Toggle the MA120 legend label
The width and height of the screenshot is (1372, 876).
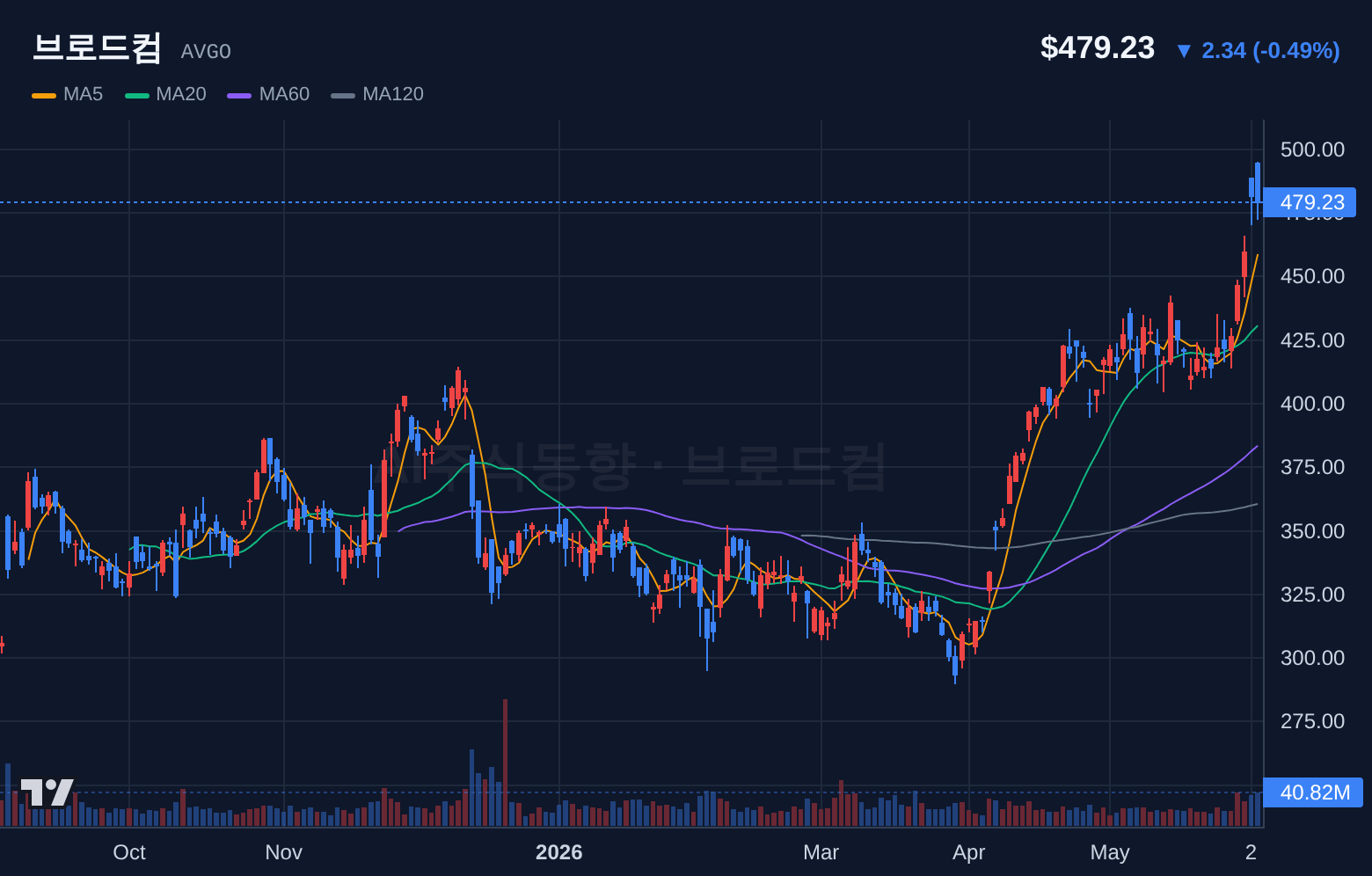pyautogui.click(x=393, y=94)
